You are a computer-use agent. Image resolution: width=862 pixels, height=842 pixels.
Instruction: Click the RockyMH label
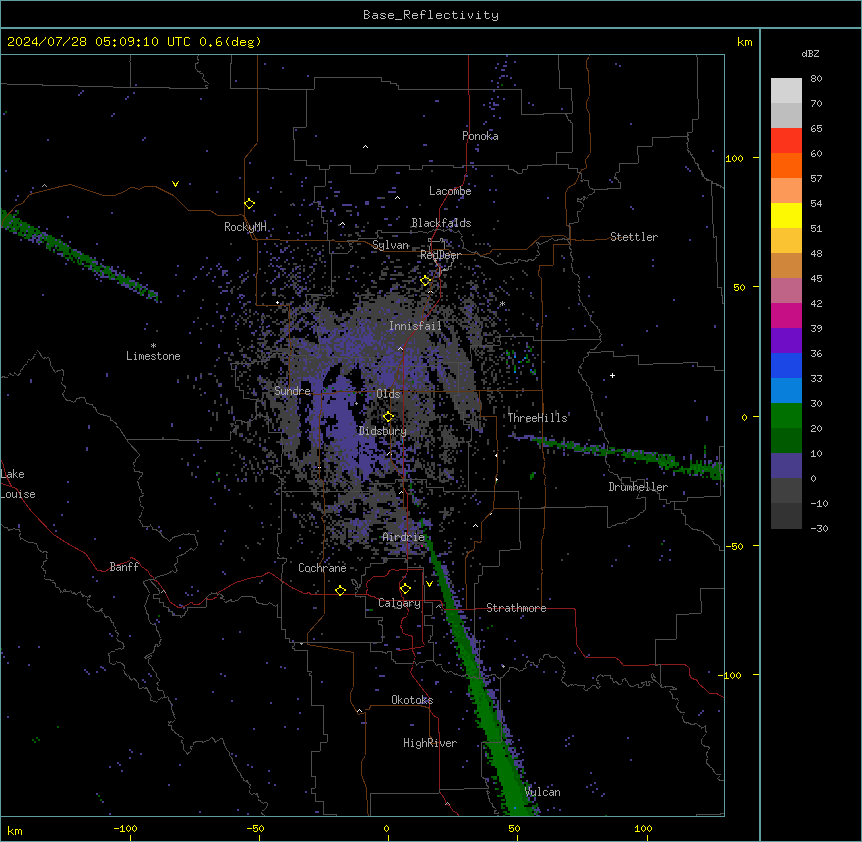(245, 227)
